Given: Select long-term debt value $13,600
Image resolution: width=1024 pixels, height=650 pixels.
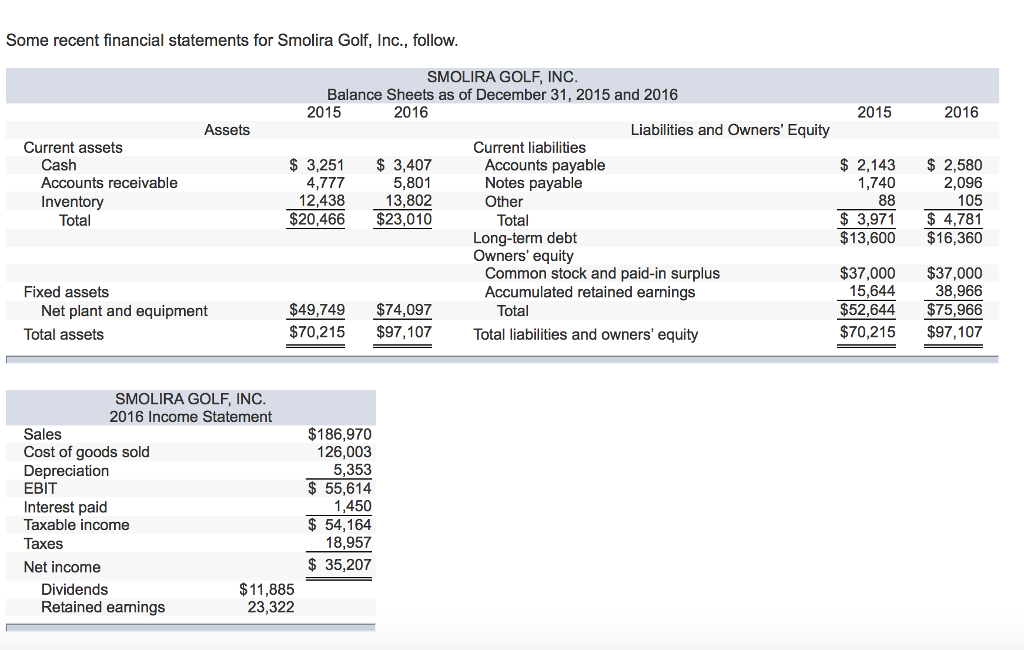Looking at the screenshot, I should 867,238.
